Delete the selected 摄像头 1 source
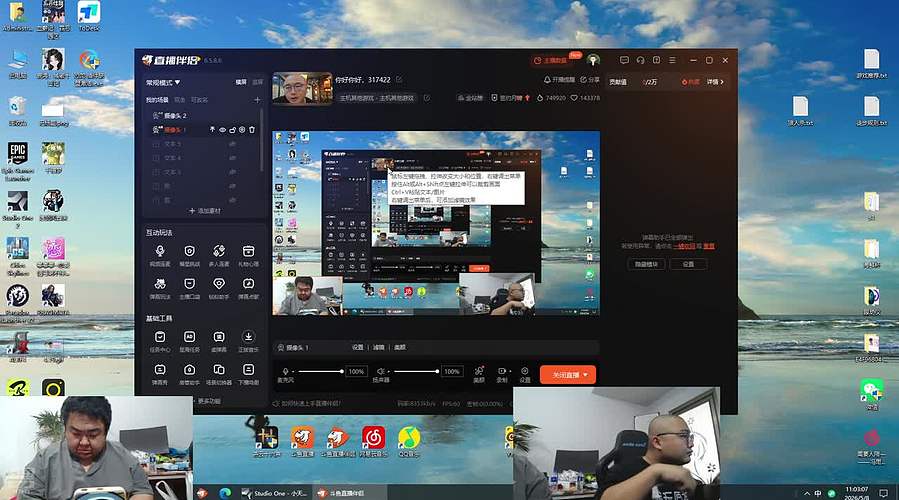Viewport: 899px width, 500px height. [x=252, y=130]
